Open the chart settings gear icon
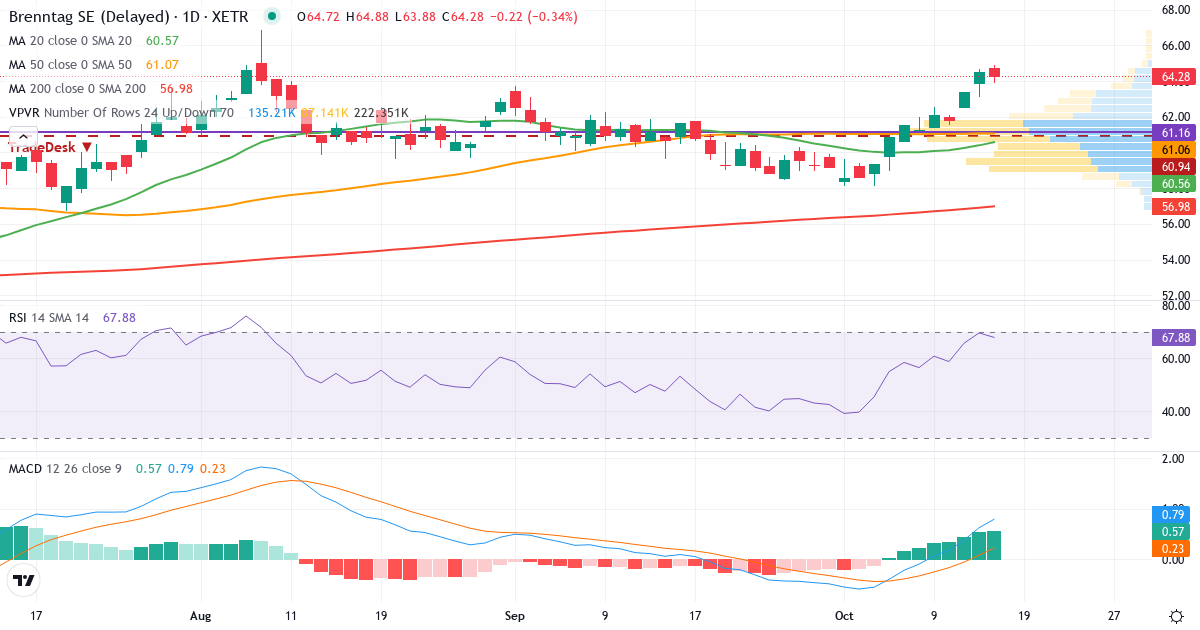This screenshot has width=1200, height=630. pyautogui.click(x=1177, y=617)
